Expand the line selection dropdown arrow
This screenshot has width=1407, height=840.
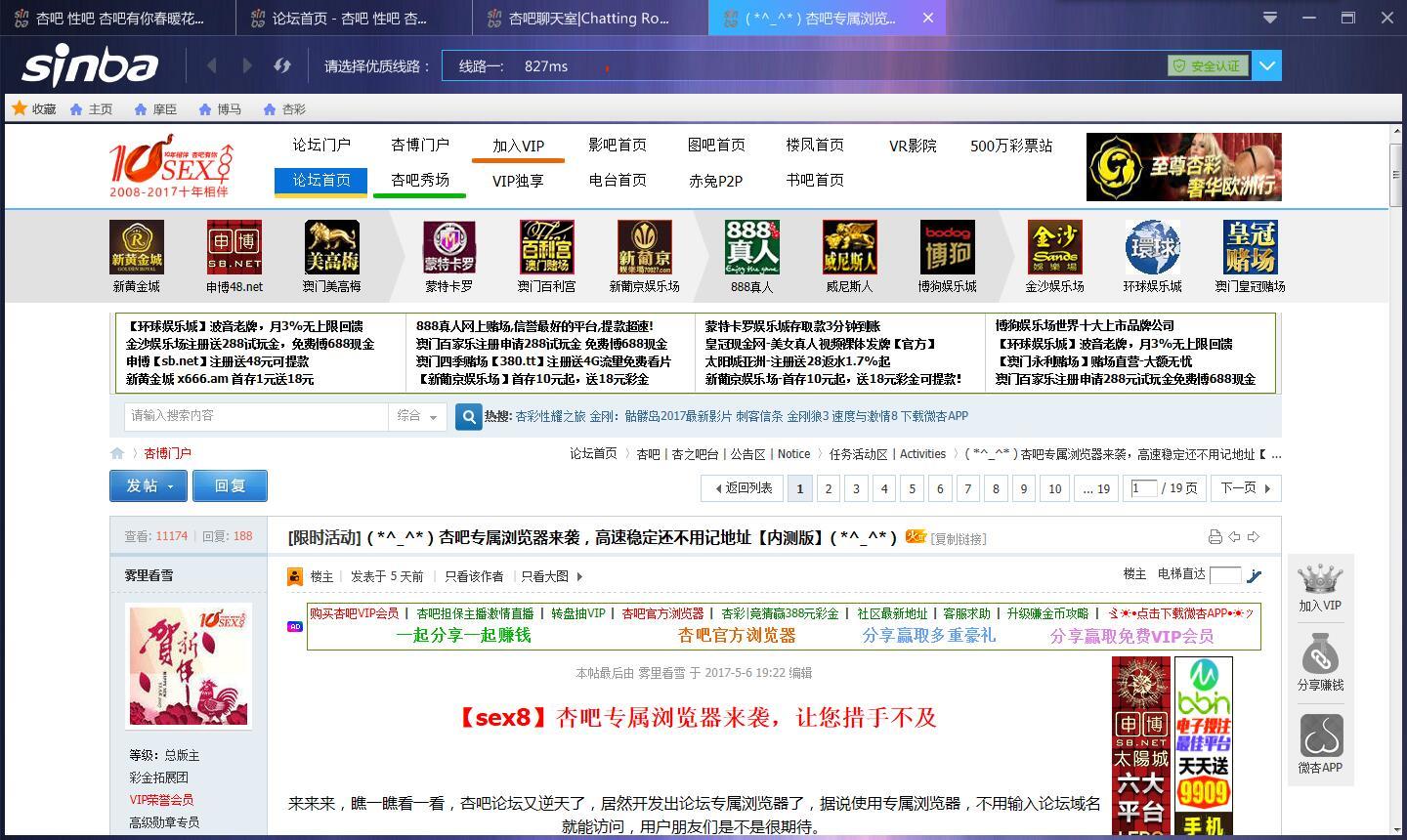[x=1267, y=65]
